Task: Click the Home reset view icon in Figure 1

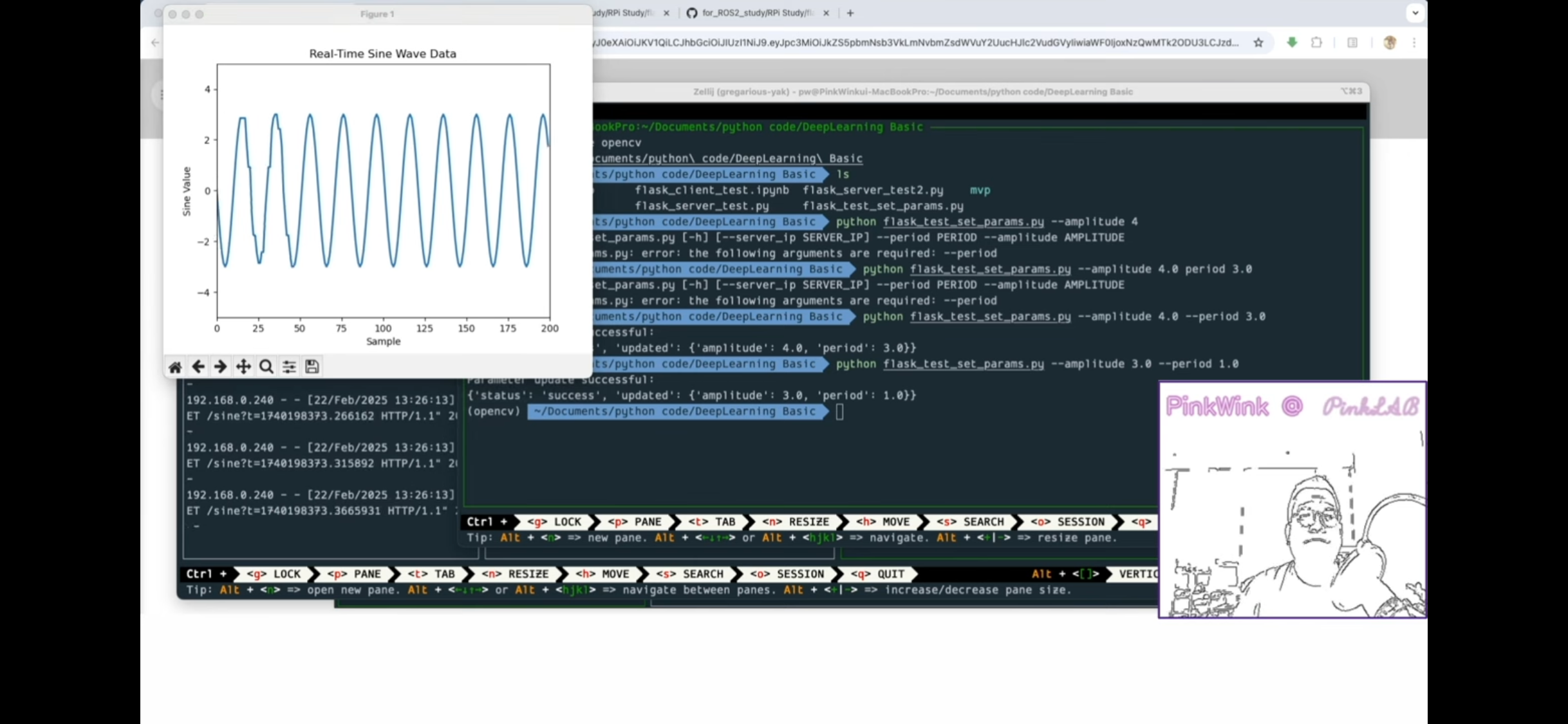Action: pos(175,367)
